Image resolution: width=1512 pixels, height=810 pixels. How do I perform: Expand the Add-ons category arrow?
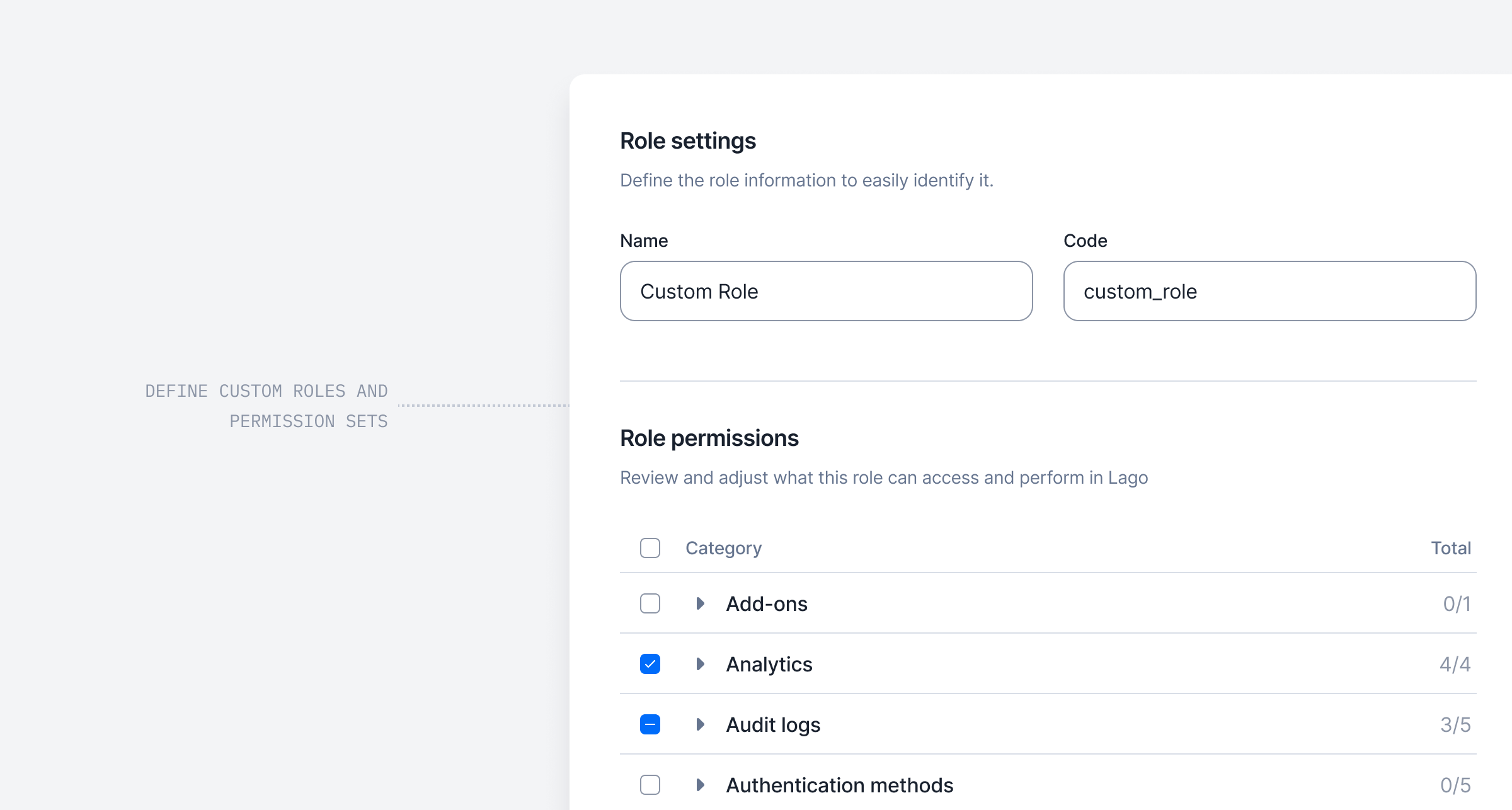click(x=700, y=603)
